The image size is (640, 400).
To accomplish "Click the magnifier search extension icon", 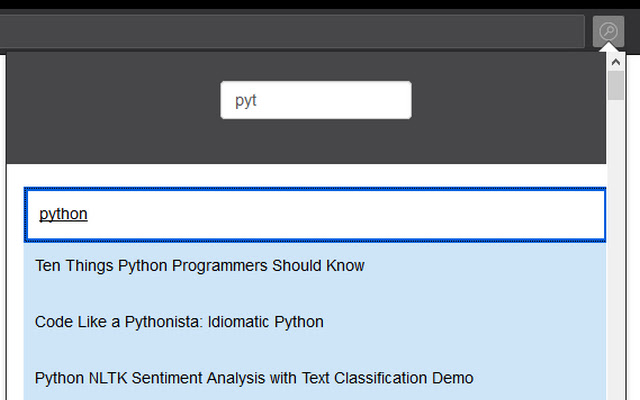I will 608,31.
